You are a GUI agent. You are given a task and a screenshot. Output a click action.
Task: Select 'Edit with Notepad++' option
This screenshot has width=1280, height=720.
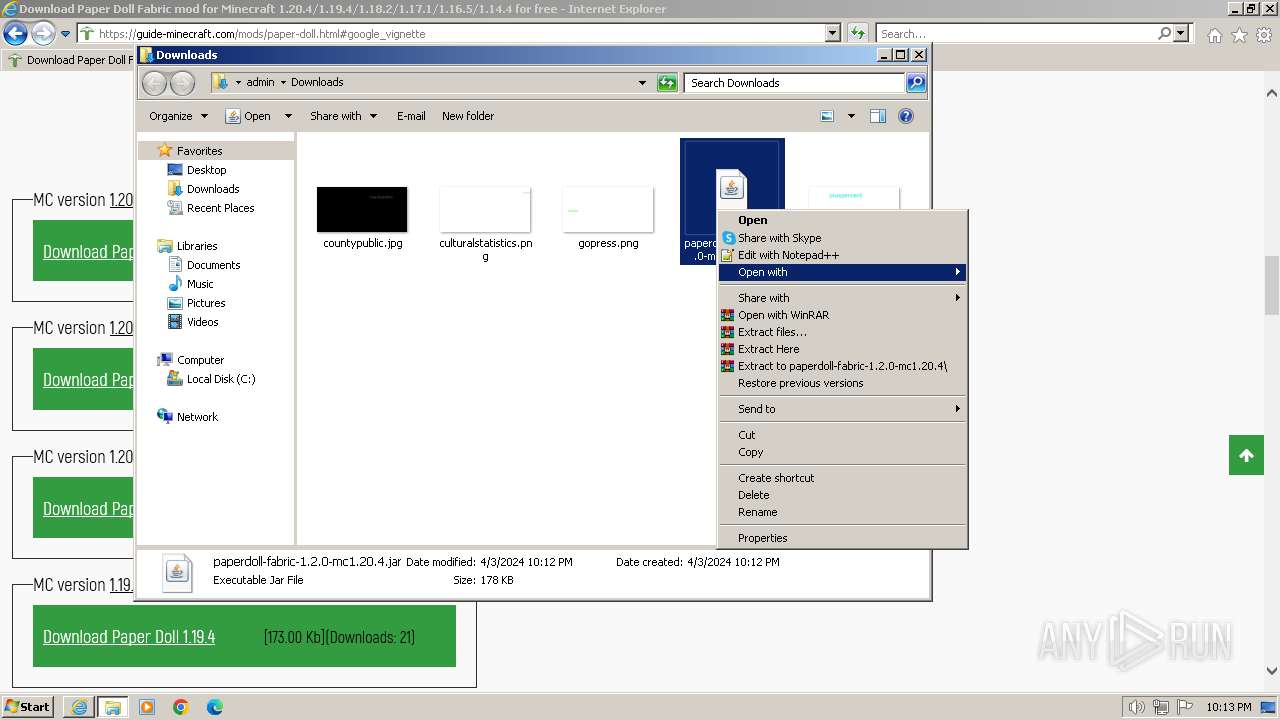842,255
